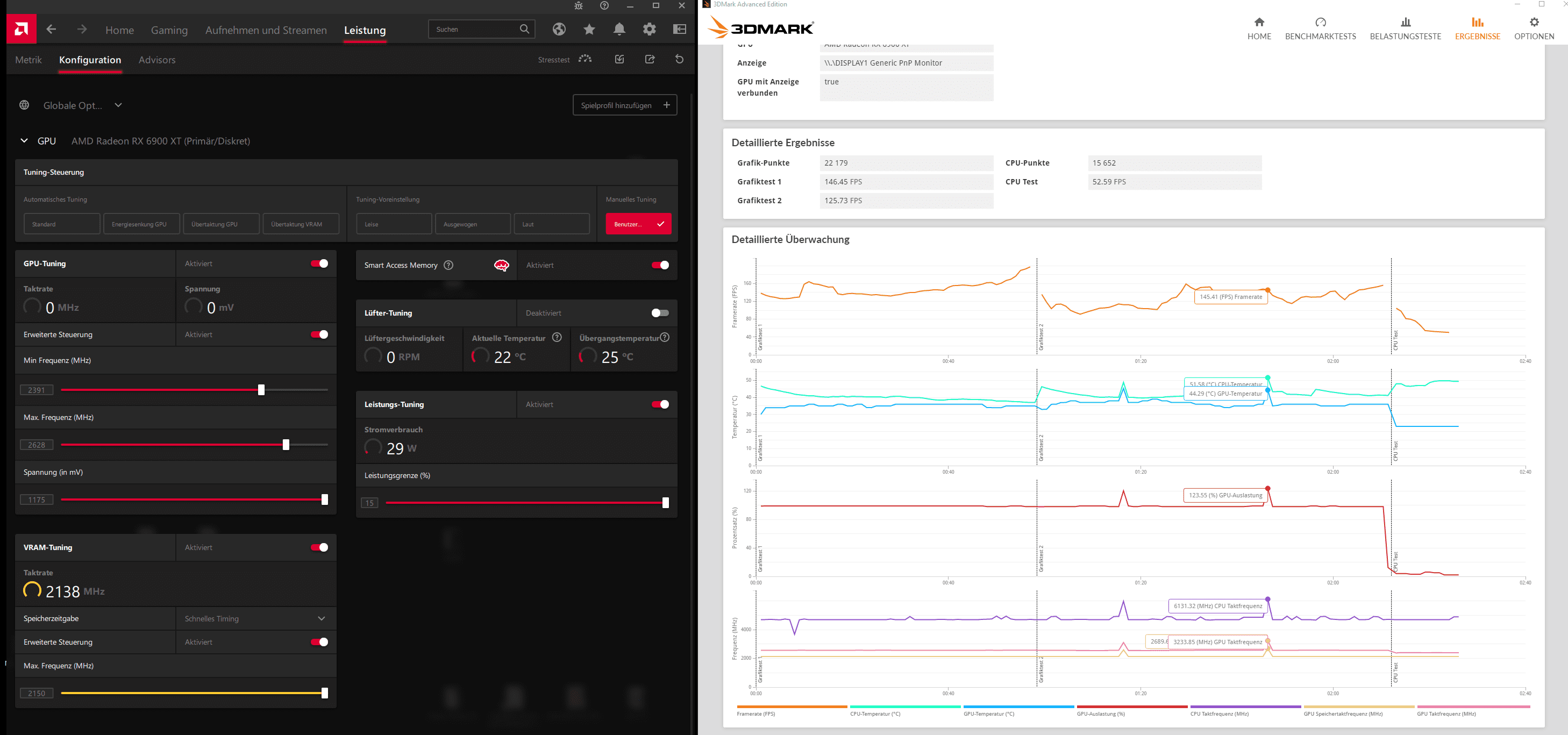This screenshot has height=735, width=1568.
Task: Open the help question mark icon
Action: click(604, 6)
